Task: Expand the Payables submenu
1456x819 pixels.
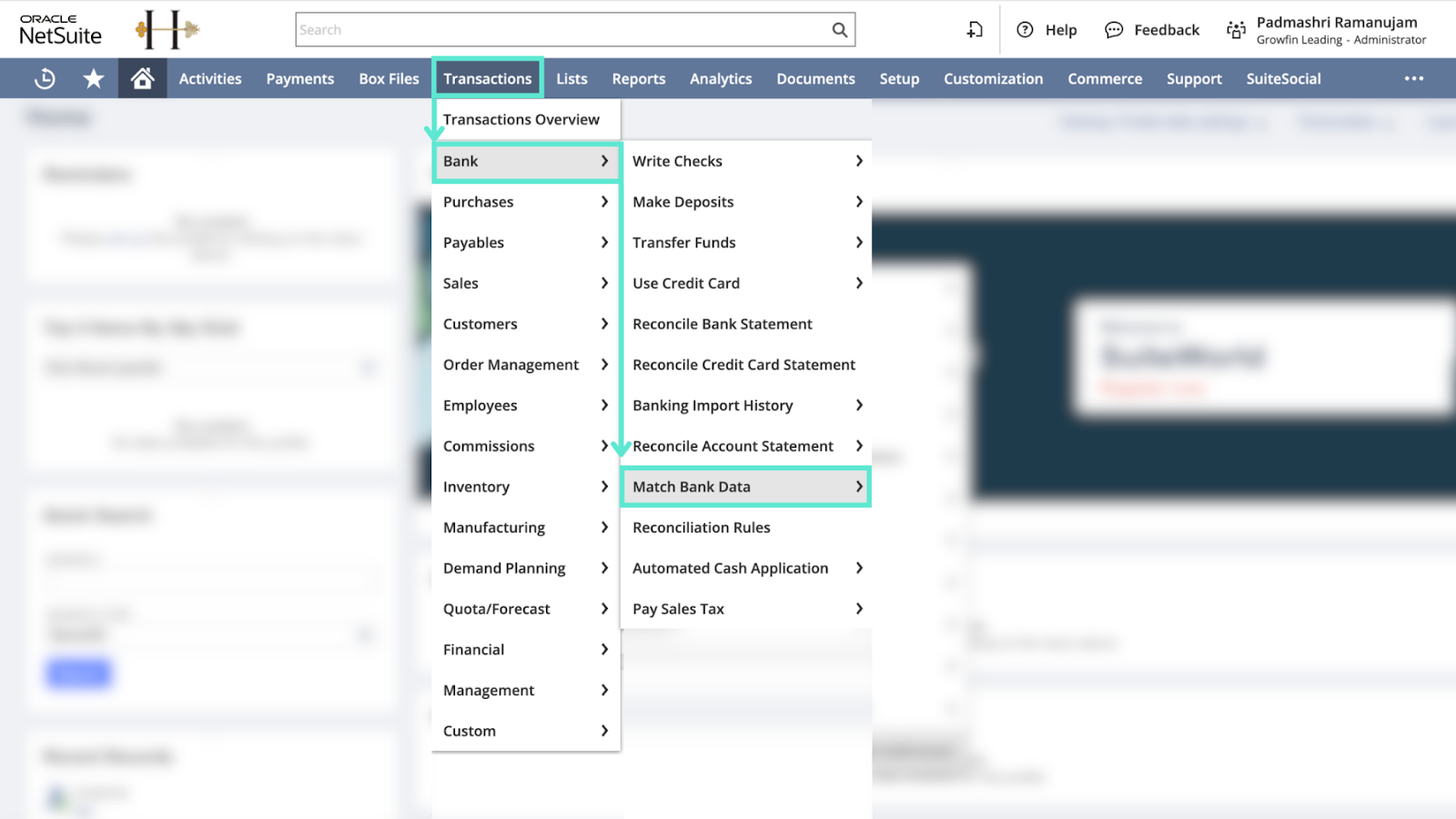Action: coord(526,243)
